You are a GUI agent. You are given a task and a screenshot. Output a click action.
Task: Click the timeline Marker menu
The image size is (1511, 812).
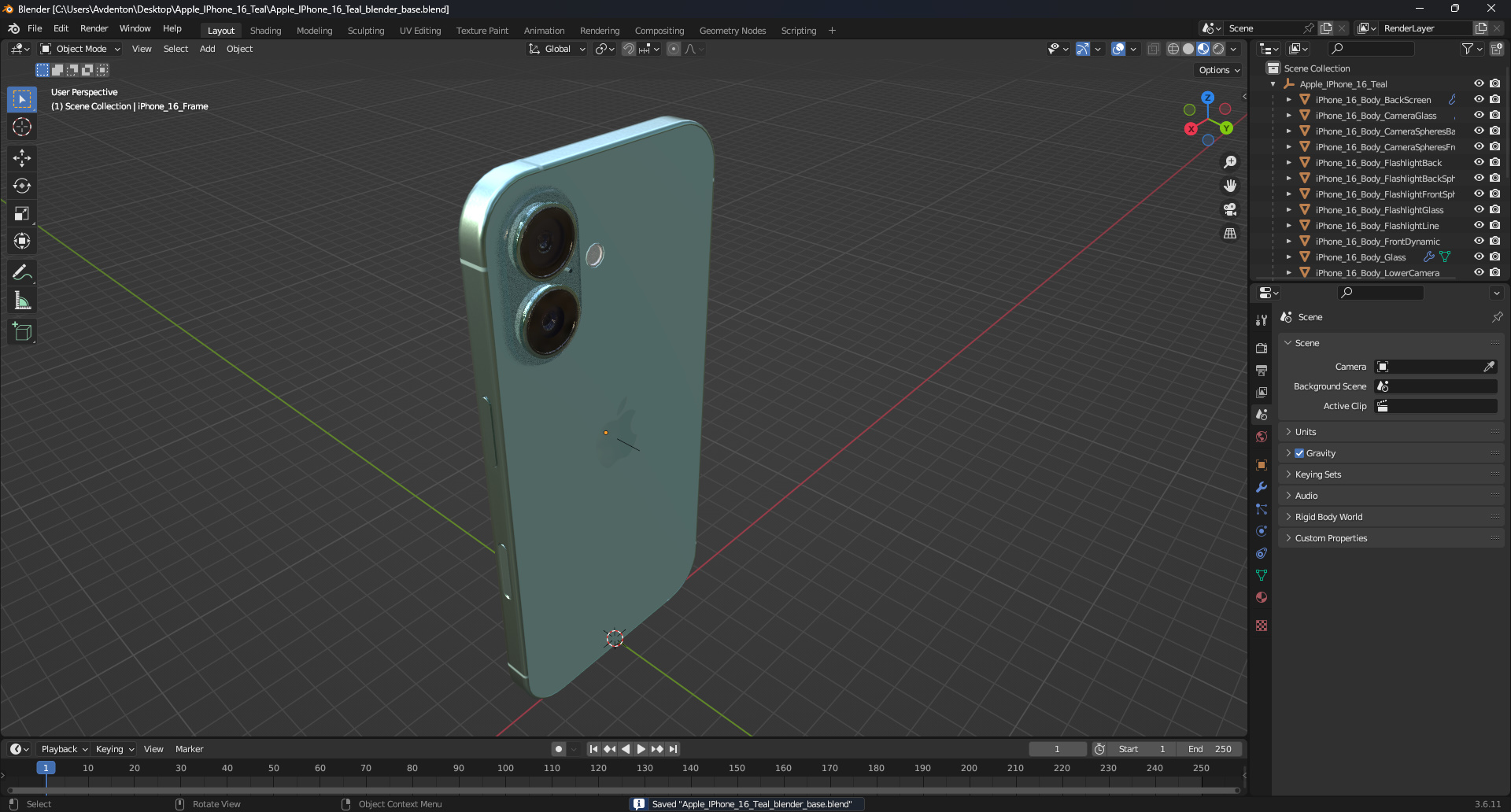[189, 749]
